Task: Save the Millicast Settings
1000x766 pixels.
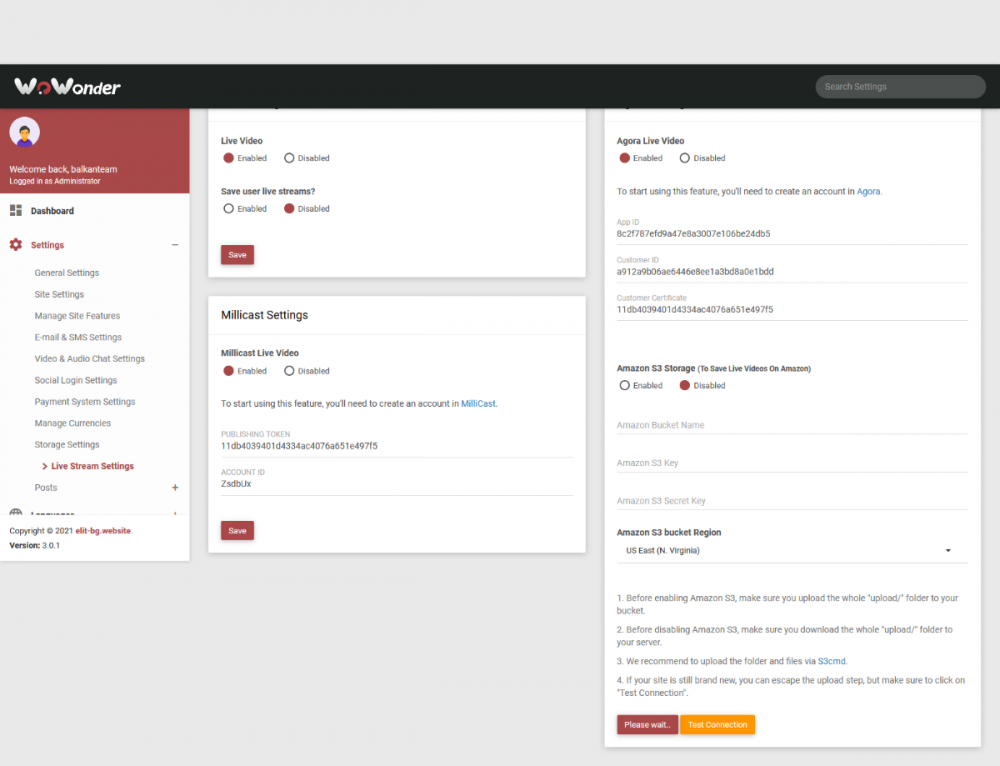Action: pyautogui.click(x=237, y=531)
